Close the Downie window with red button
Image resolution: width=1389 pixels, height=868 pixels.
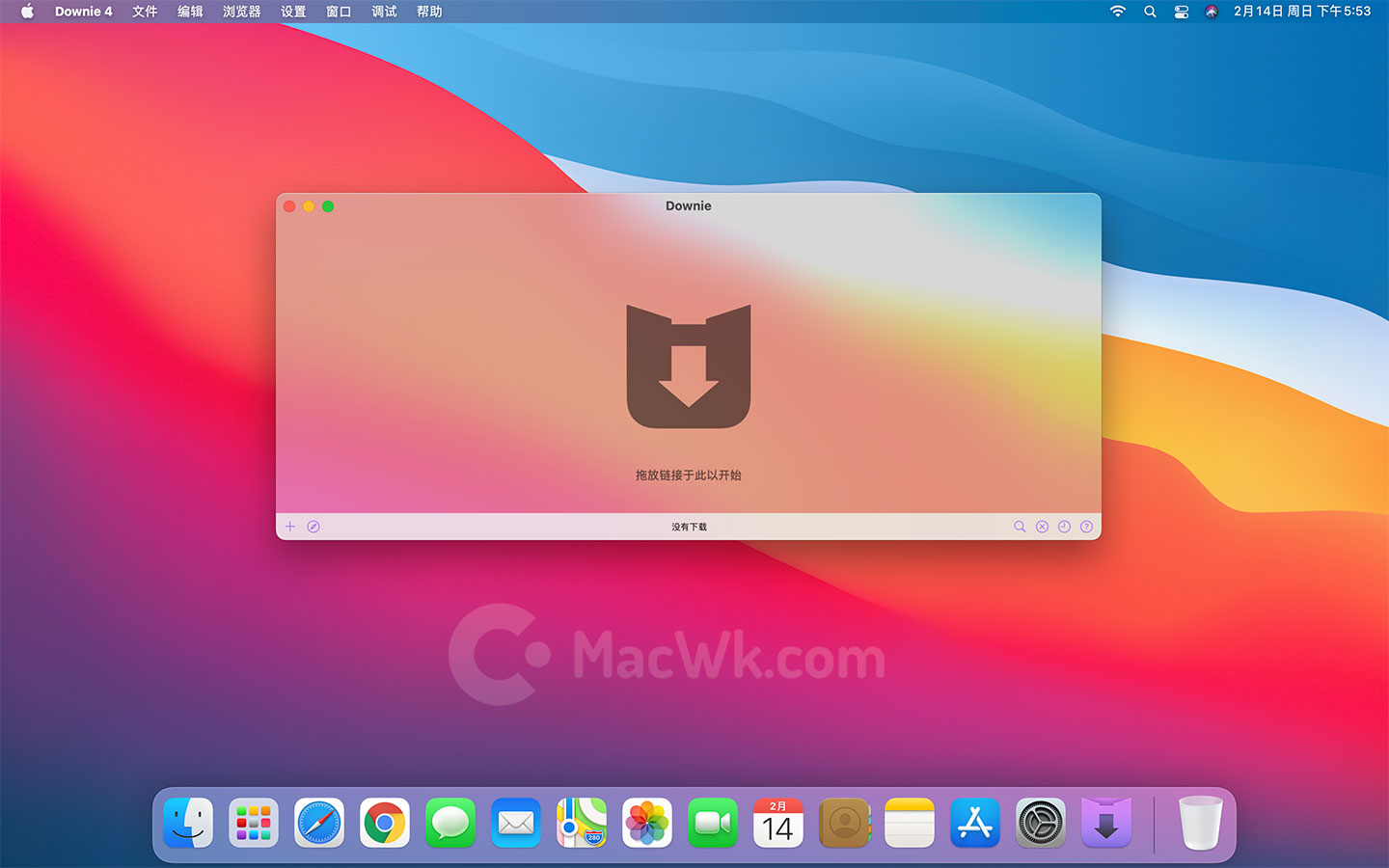(x=289, y=206)
